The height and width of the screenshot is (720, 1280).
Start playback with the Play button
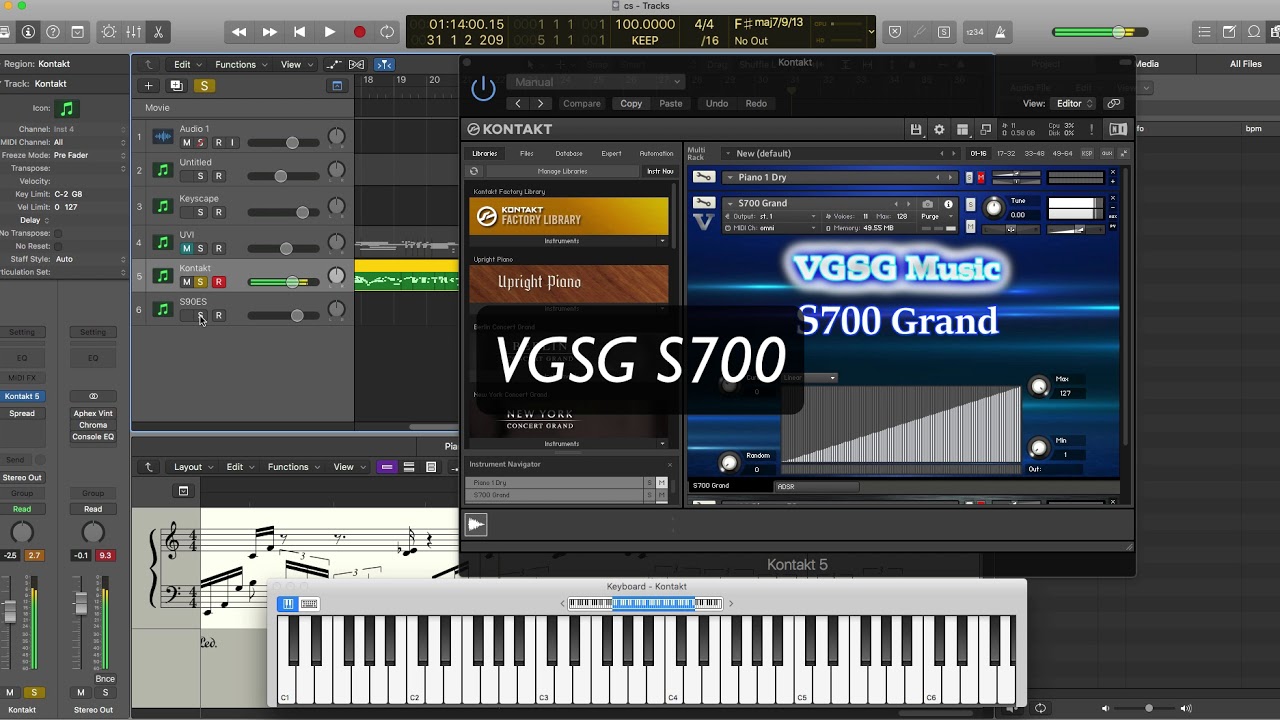click(329, 32)
